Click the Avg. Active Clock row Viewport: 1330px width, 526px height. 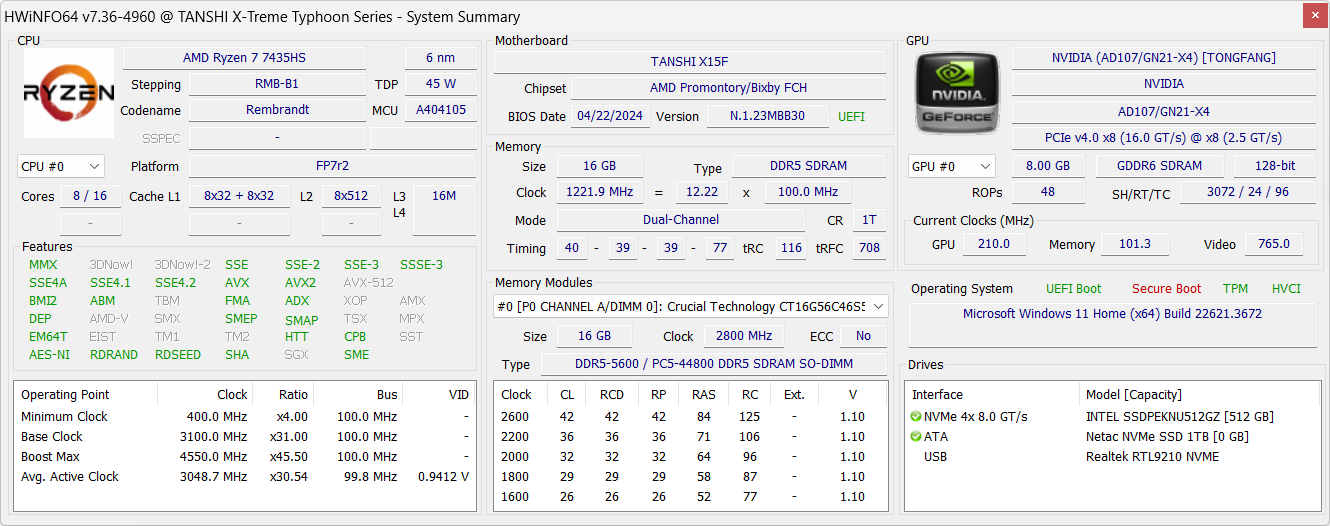(245, 477)
